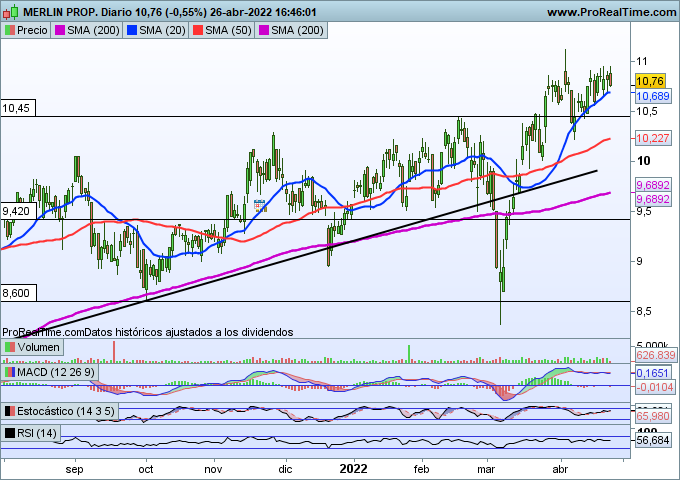Image resolution: width=680 pixels, height=480 pixels.
Task: Click the first SMA (200) legend label
Action: (93, 30)
